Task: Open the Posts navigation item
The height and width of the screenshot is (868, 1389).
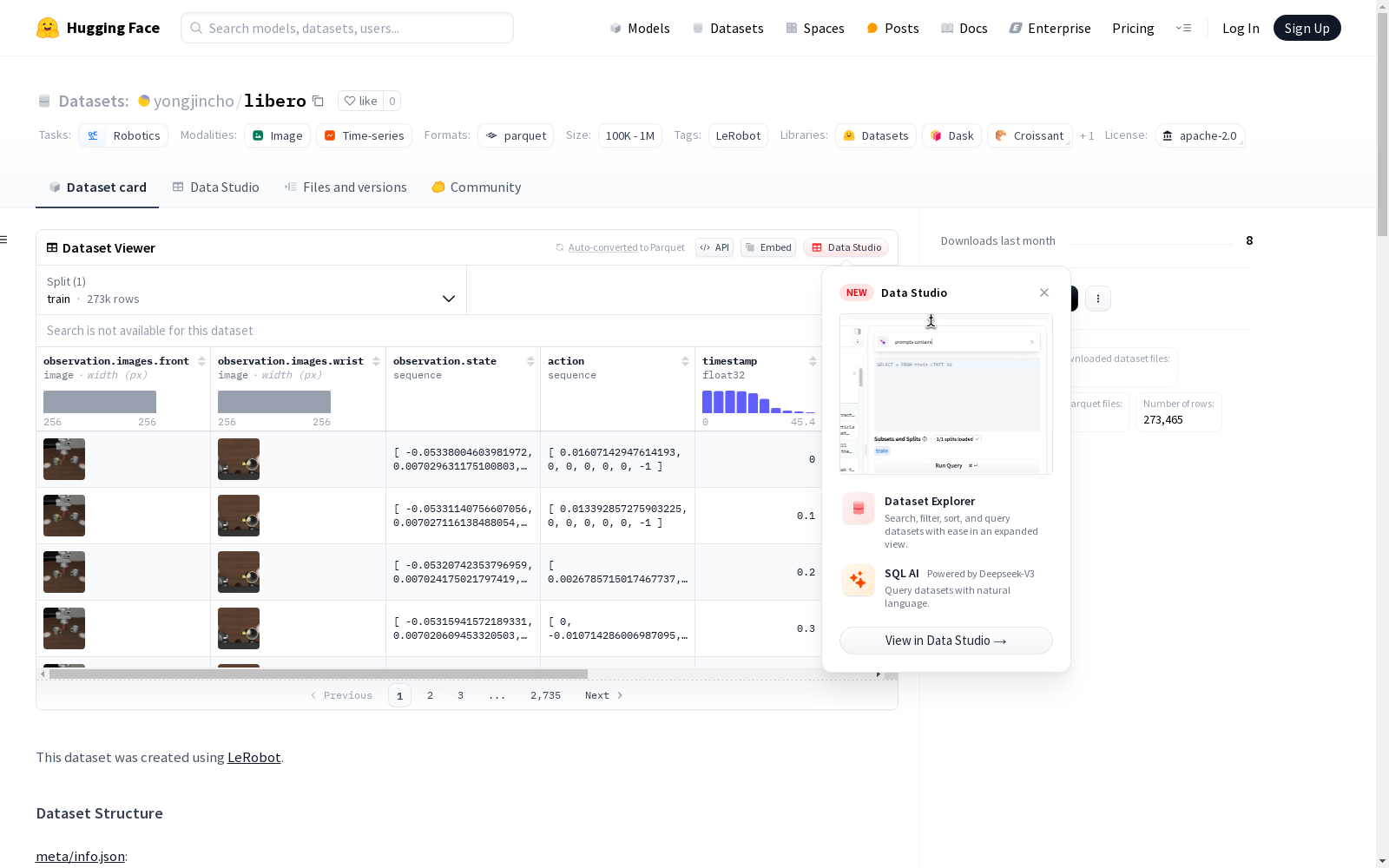Action: (x=892, y=28)
